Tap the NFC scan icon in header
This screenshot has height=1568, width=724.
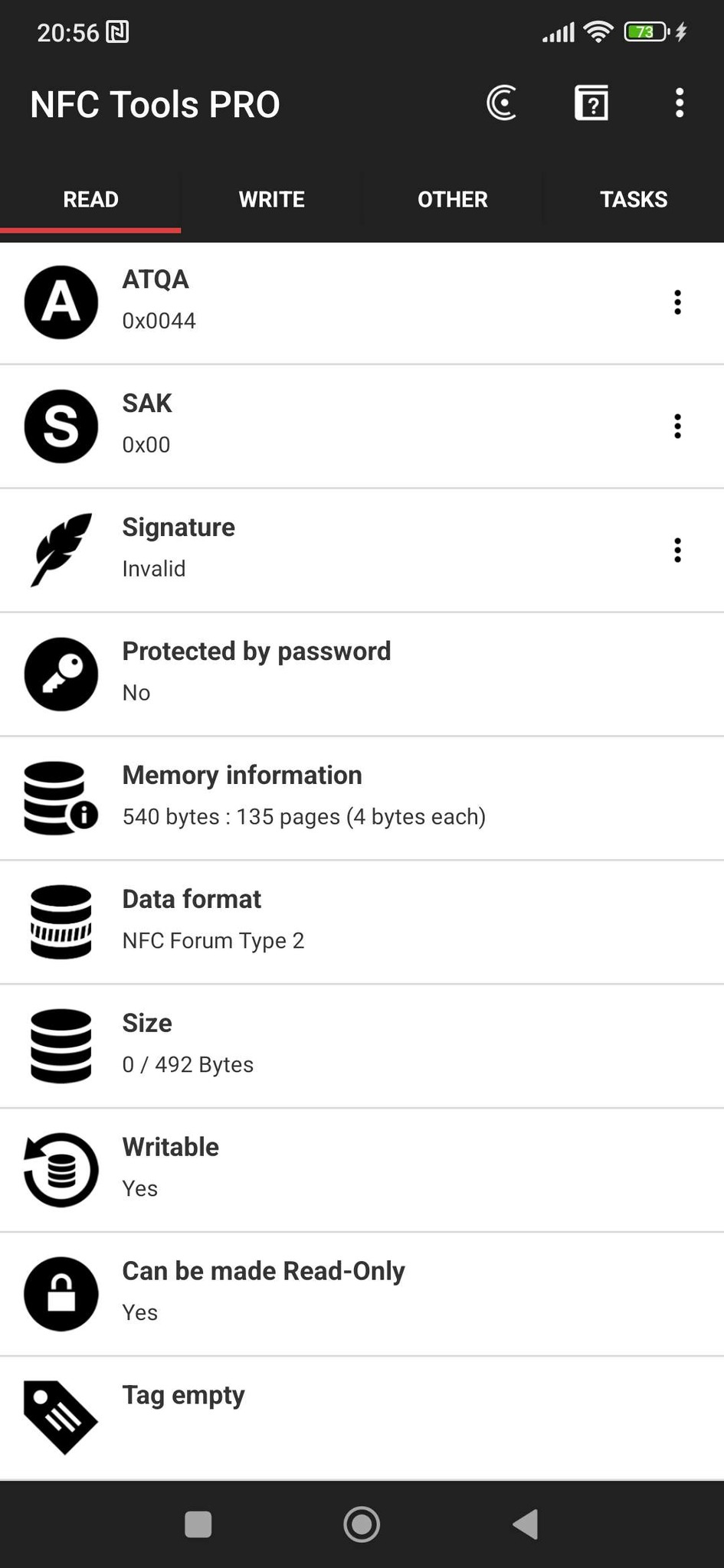tap(502, 103)
